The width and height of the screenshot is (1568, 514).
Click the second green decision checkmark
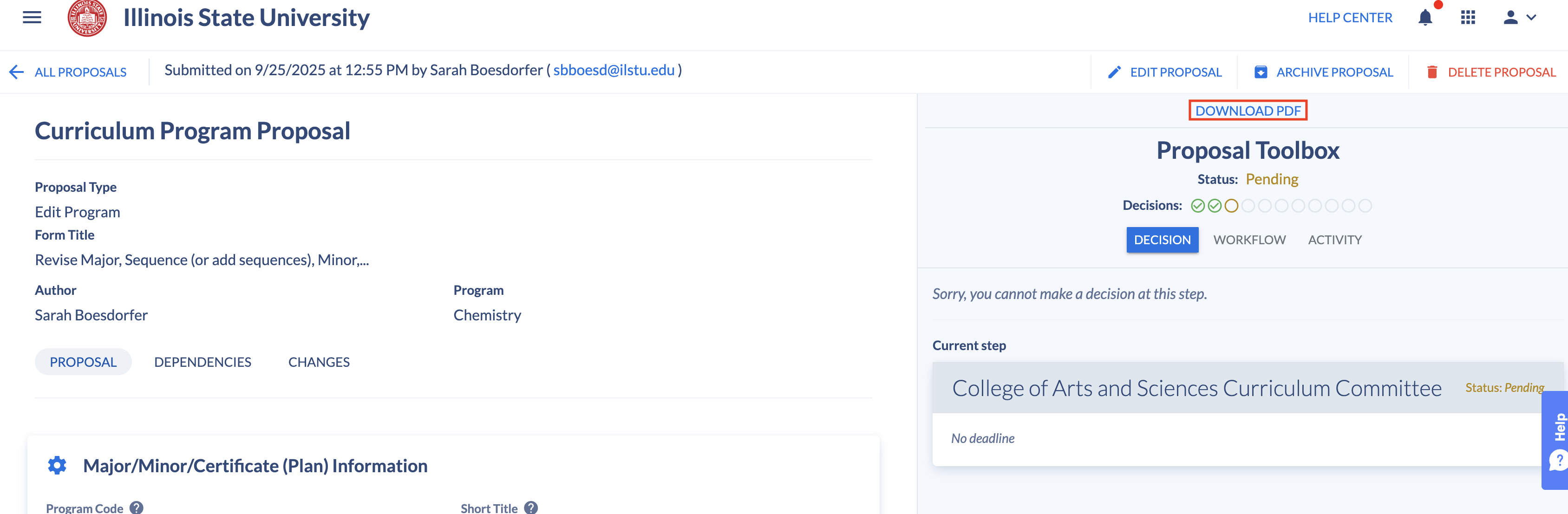click(1215, 206)
